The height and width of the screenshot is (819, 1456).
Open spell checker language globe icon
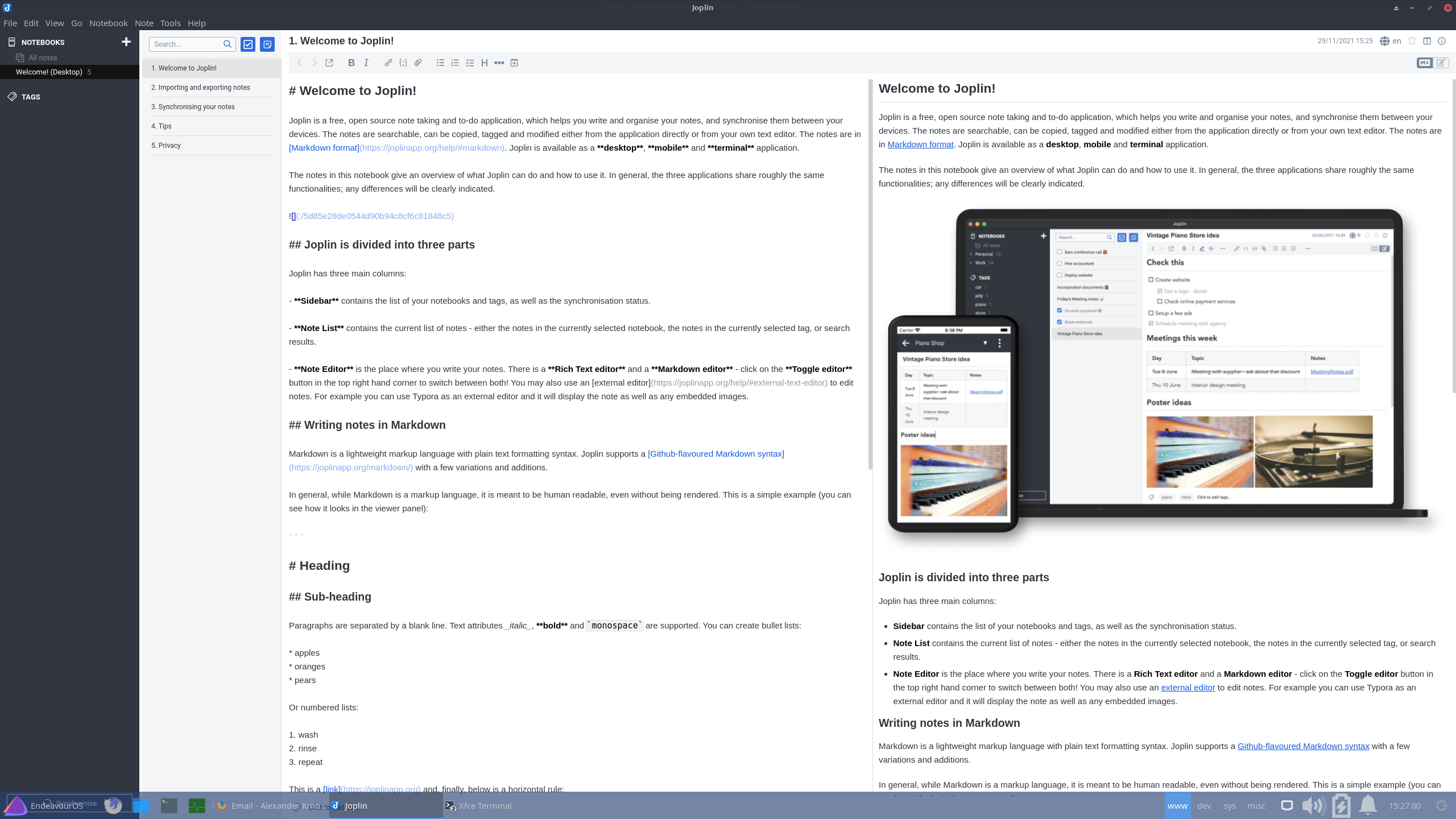1385,41
